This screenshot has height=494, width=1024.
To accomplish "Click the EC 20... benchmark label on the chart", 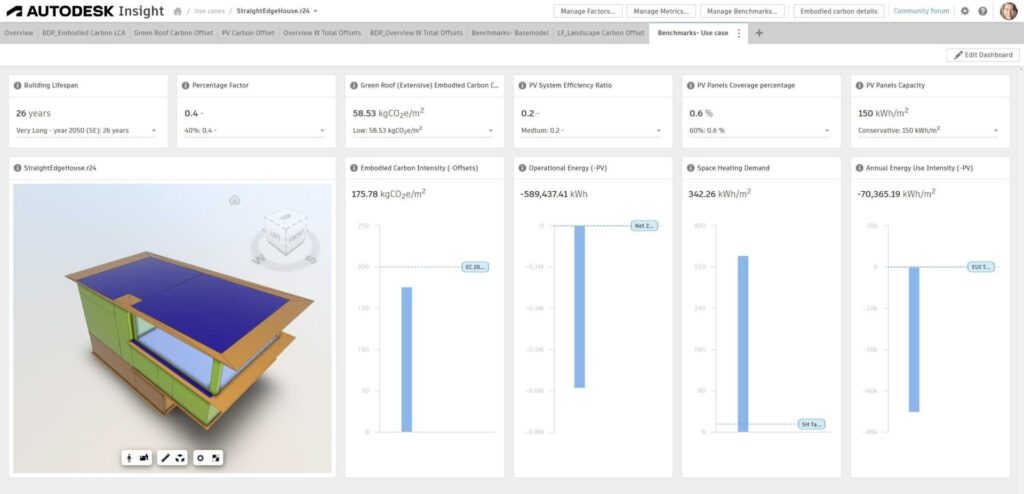I will coord(475,267).
